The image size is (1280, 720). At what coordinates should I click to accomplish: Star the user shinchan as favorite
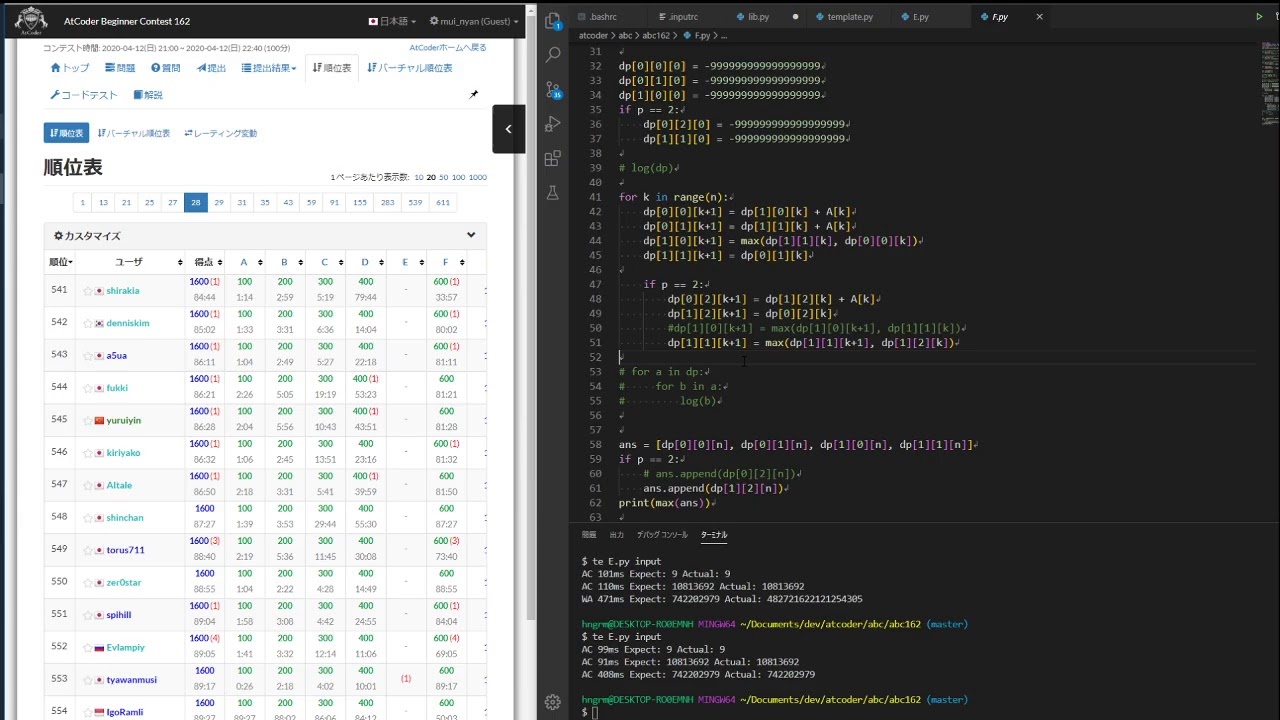click(88, 517)
